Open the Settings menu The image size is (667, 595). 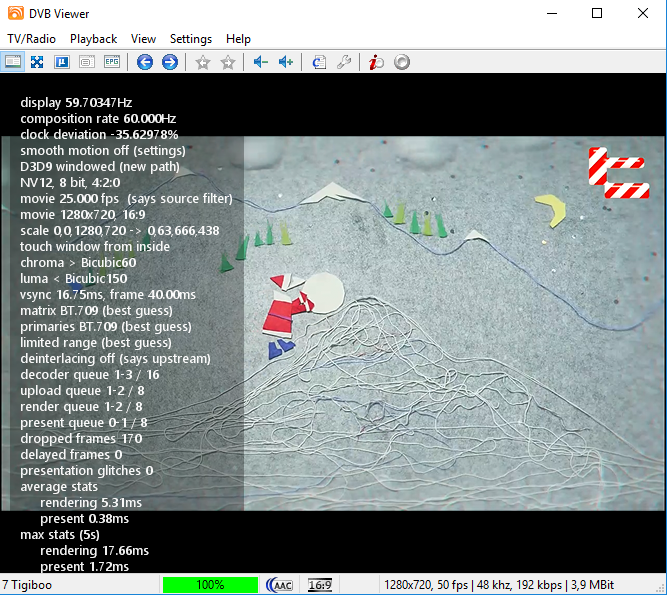191,39
